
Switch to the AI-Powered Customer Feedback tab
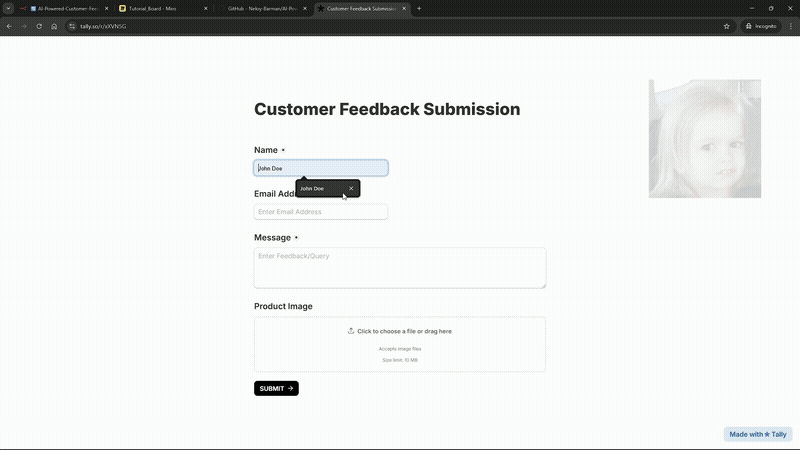tap(63, 8)
